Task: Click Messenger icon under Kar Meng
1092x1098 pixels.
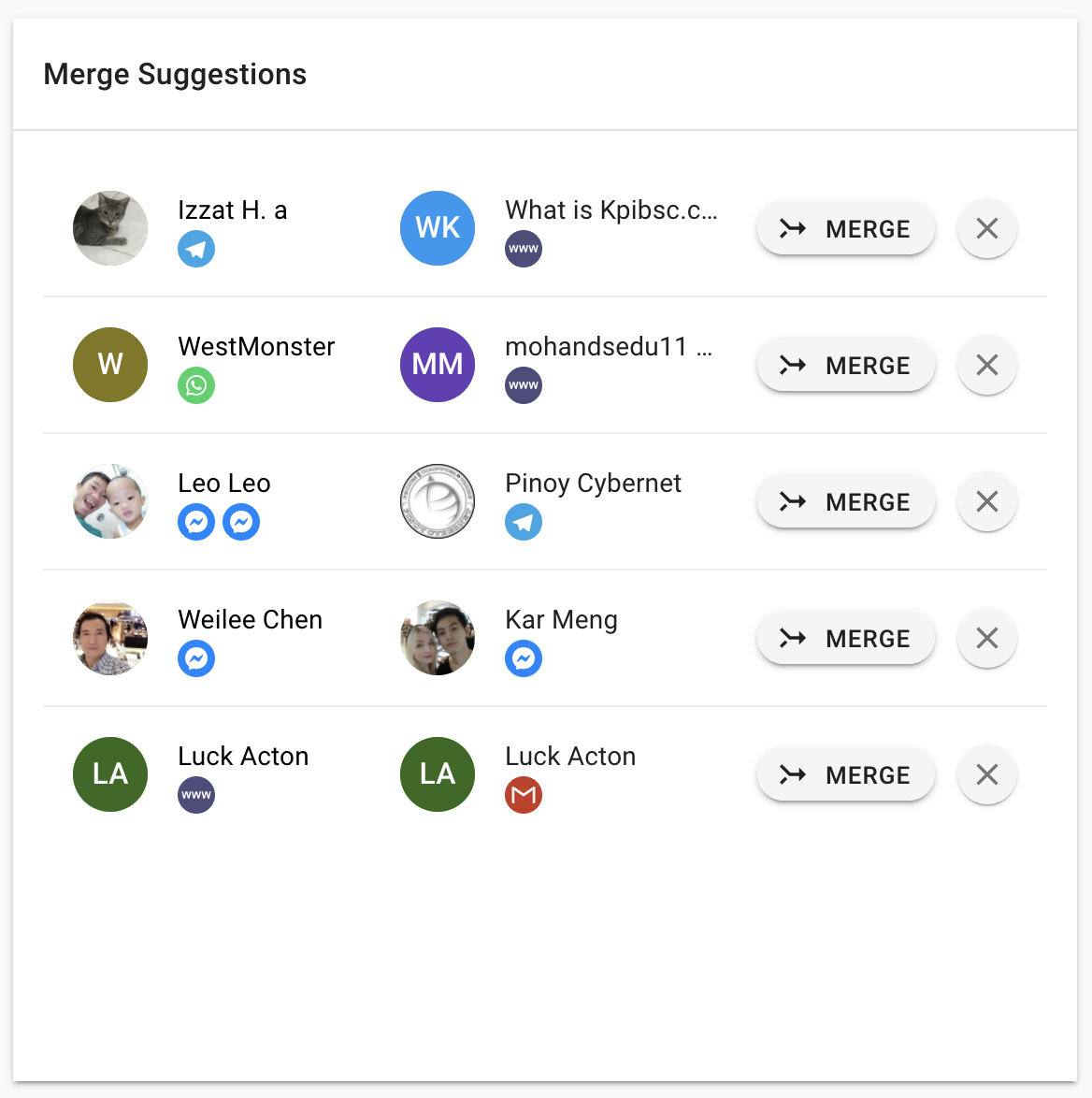Action: coord(524,658)
